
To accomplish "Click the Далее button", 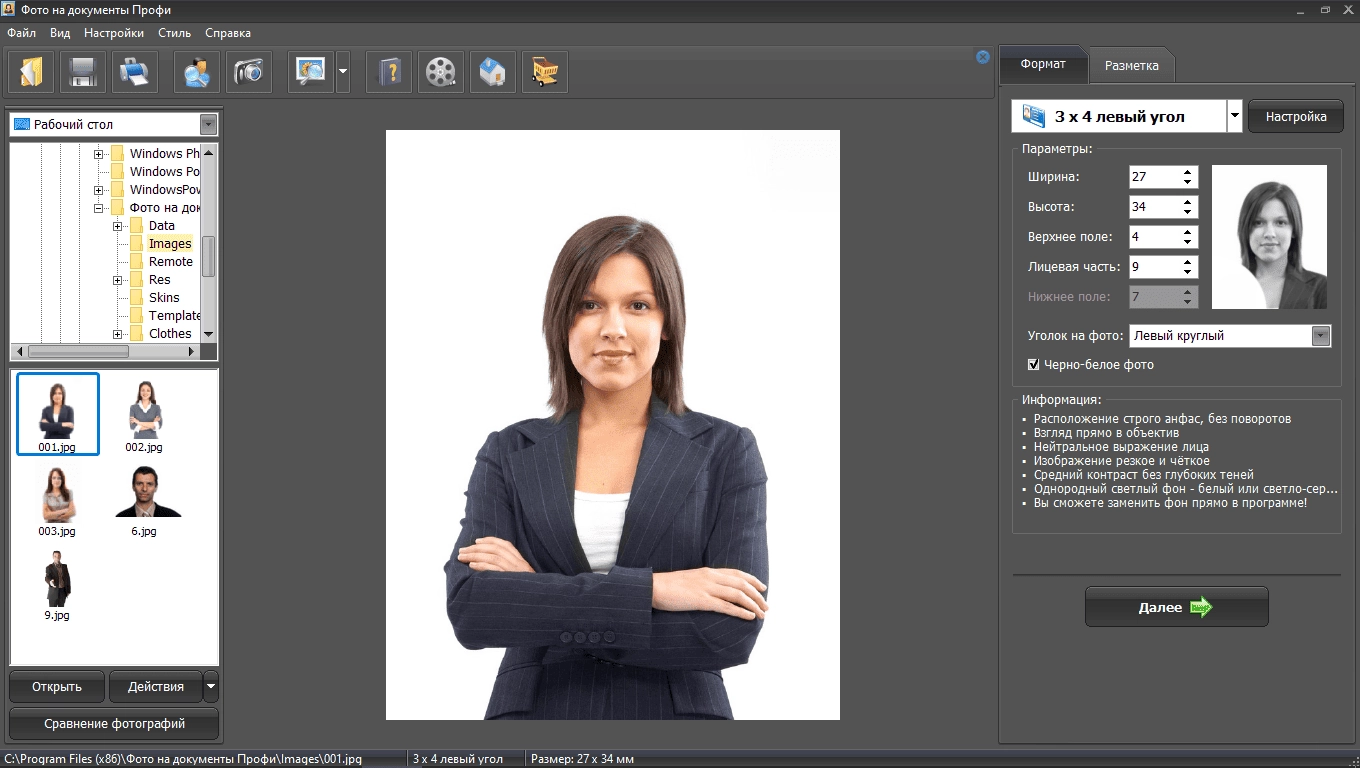I will pyautogui.click(x=1176, y=607).
